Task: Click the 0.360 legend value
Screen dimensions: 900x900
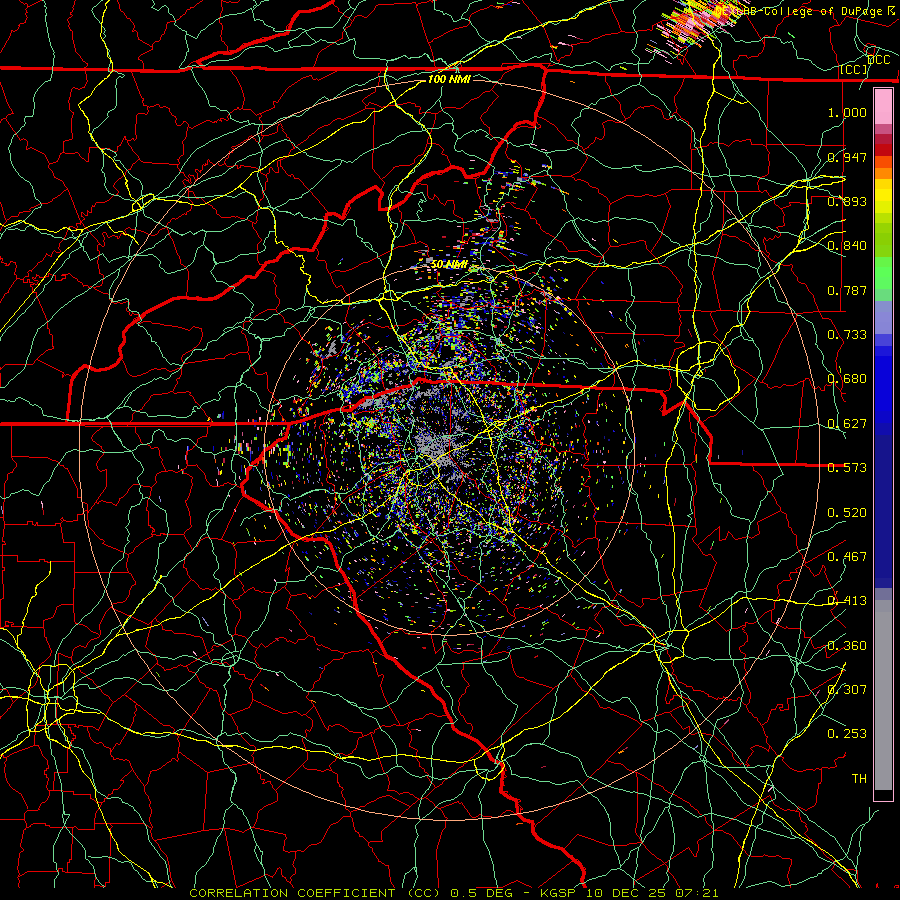Action: pyautogui.click(x=847, y=646)
